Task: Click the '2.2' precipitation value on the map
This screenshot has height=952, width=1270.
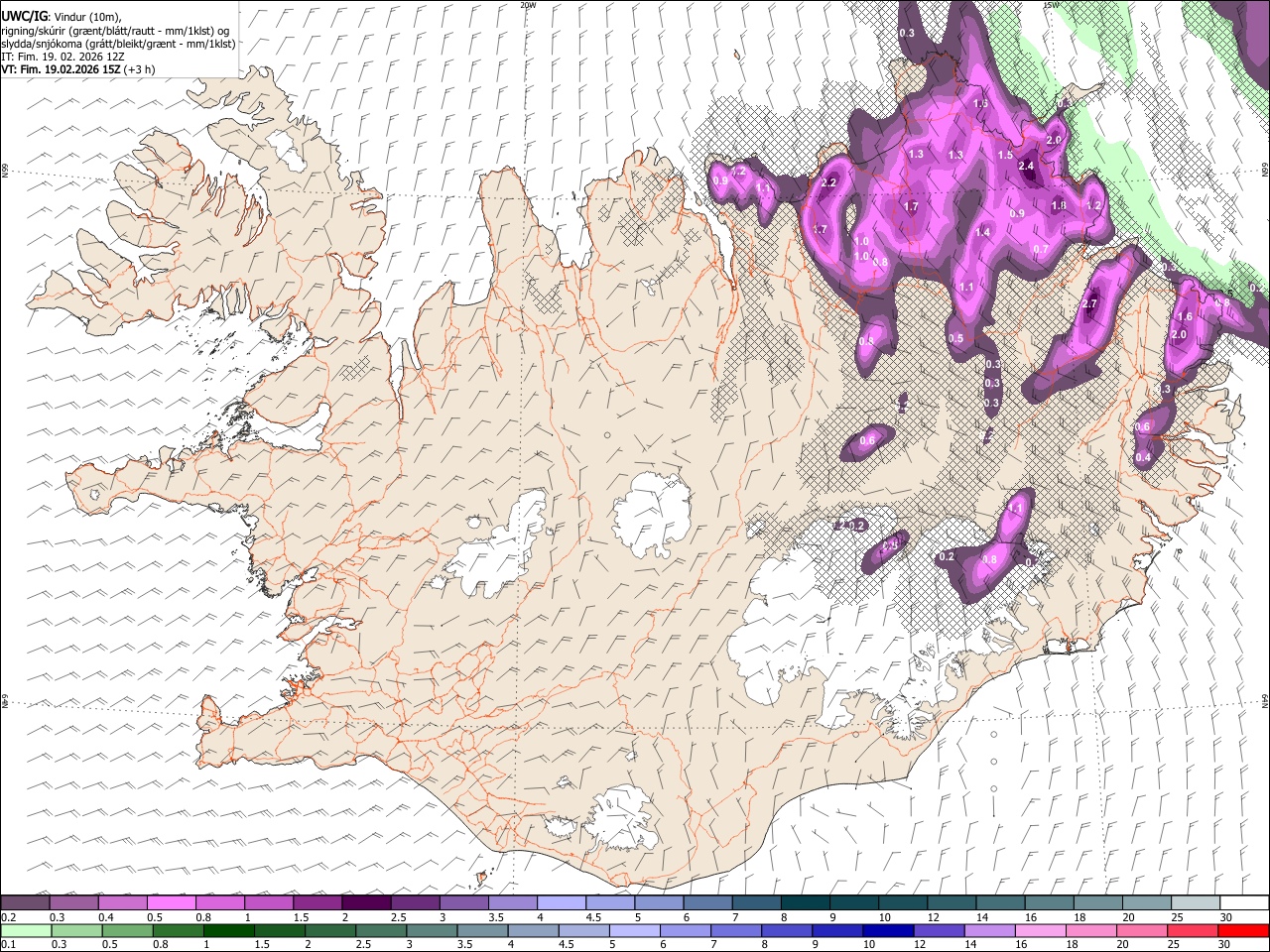Action: tap(829, 183)
